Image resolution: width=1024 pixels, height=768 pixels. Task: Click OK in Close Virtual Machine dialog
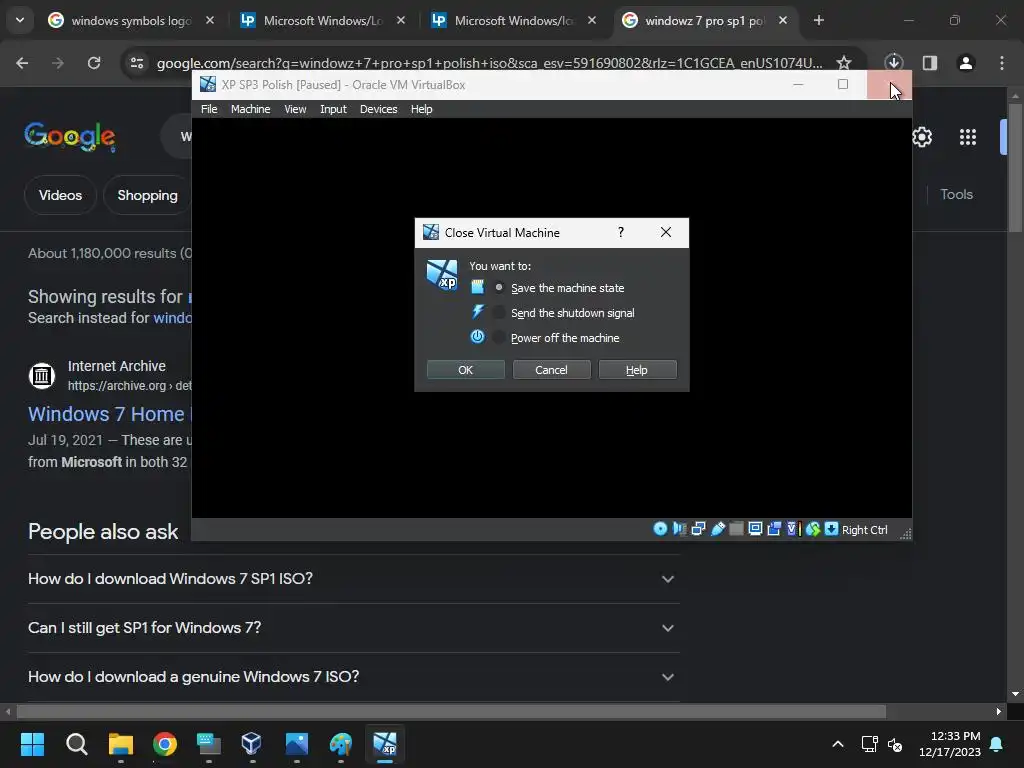coord(466,370)
